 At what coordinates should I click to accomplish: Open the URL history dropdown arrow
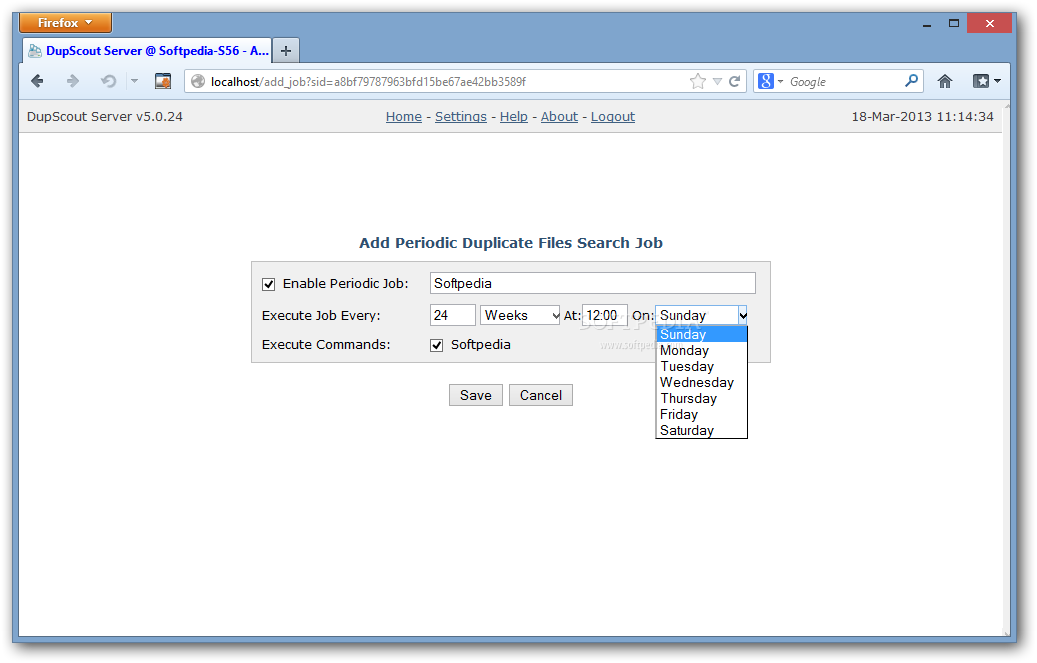coord(717,81)
